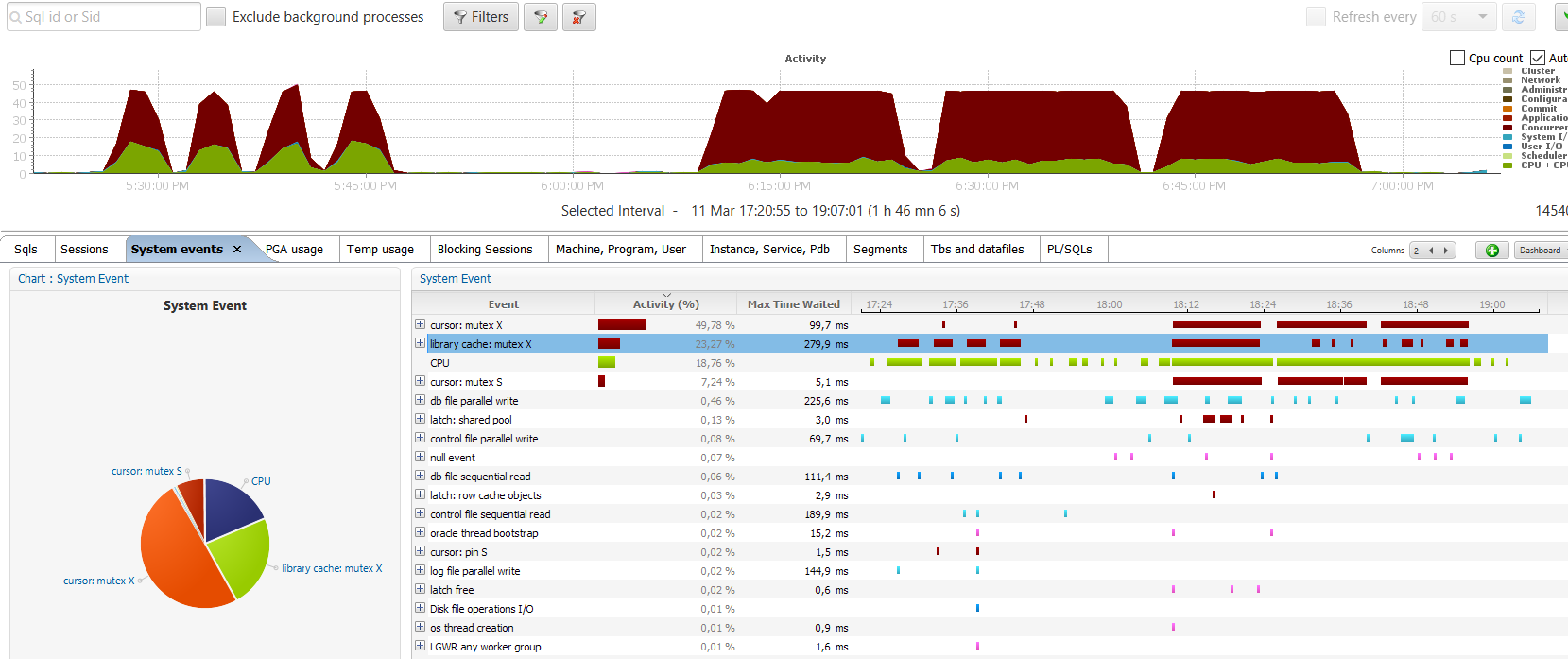Enable the Refresh every checkbox
Screen dimensions: 1568x659
pyautogui.click(x=1316, y=17)
